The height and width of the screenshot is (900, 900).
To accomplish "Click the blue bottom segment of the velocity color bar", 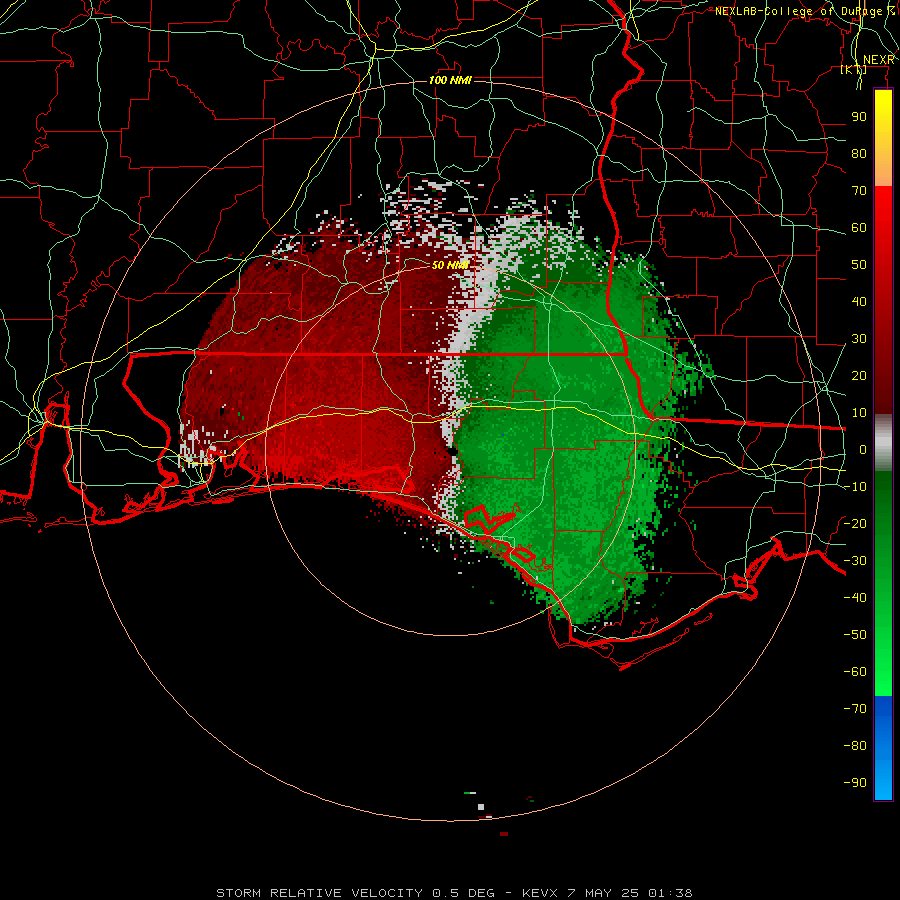I will 883,748.
